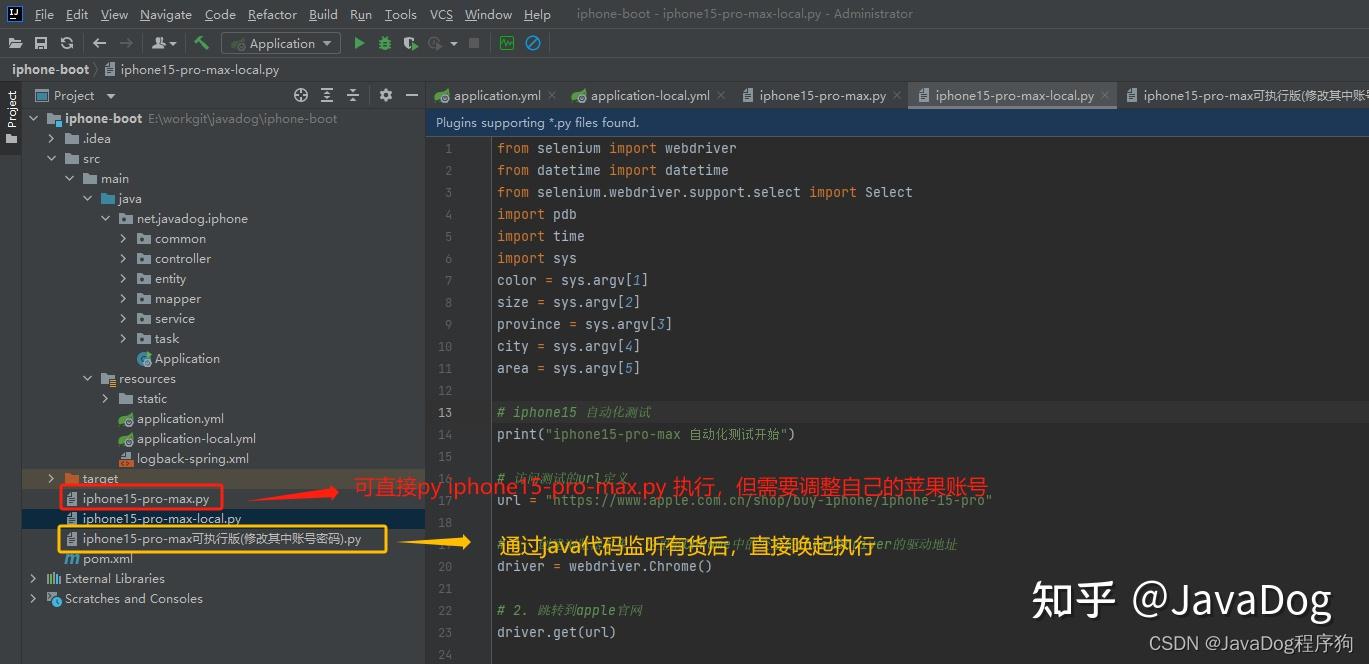Select Opened File with the target icon

pos(303,94)
